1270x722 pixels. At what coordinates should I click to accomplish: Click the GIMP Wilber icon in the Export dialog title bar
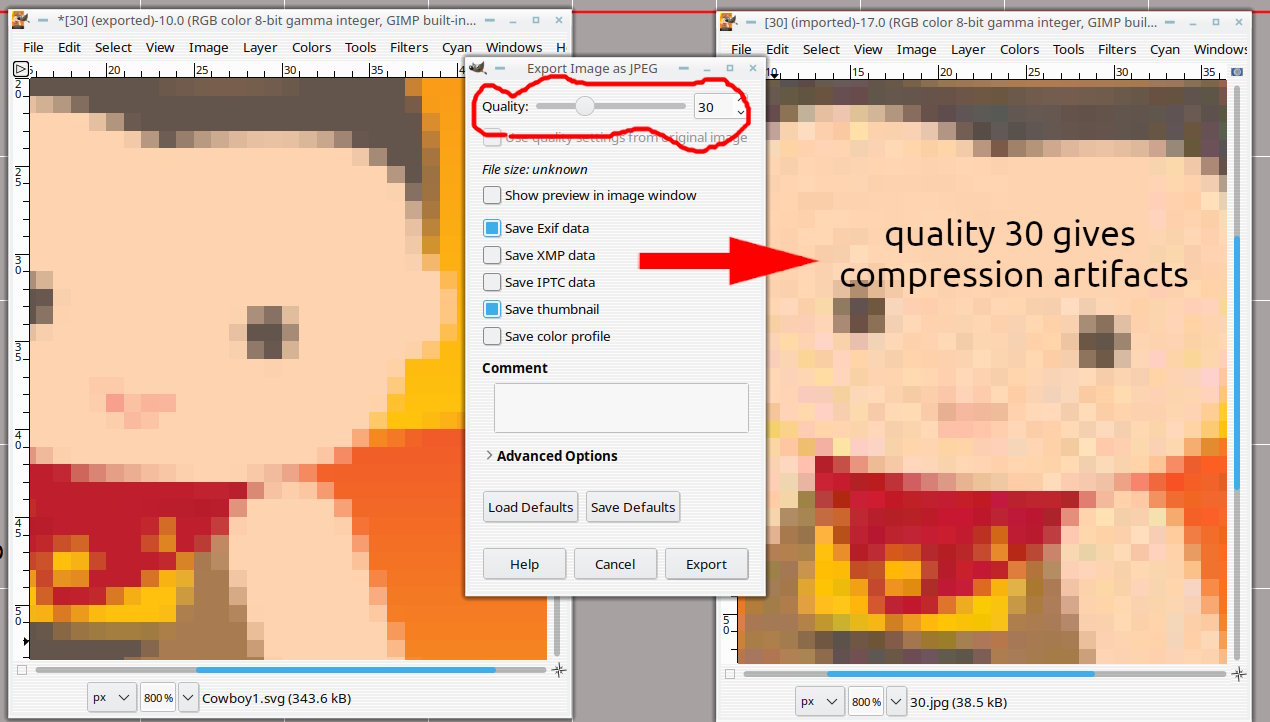coord(478,68)
